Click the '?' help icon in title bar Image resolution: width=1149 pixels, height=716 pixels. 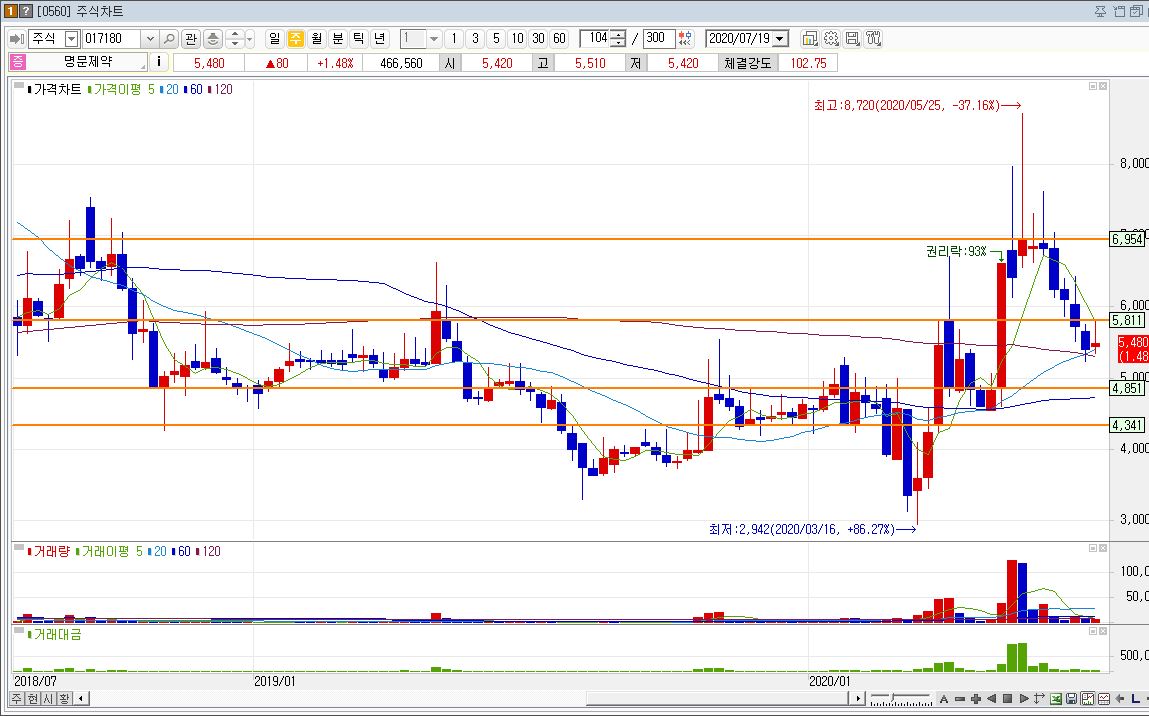pyautogui.click(x=26, y=11)
